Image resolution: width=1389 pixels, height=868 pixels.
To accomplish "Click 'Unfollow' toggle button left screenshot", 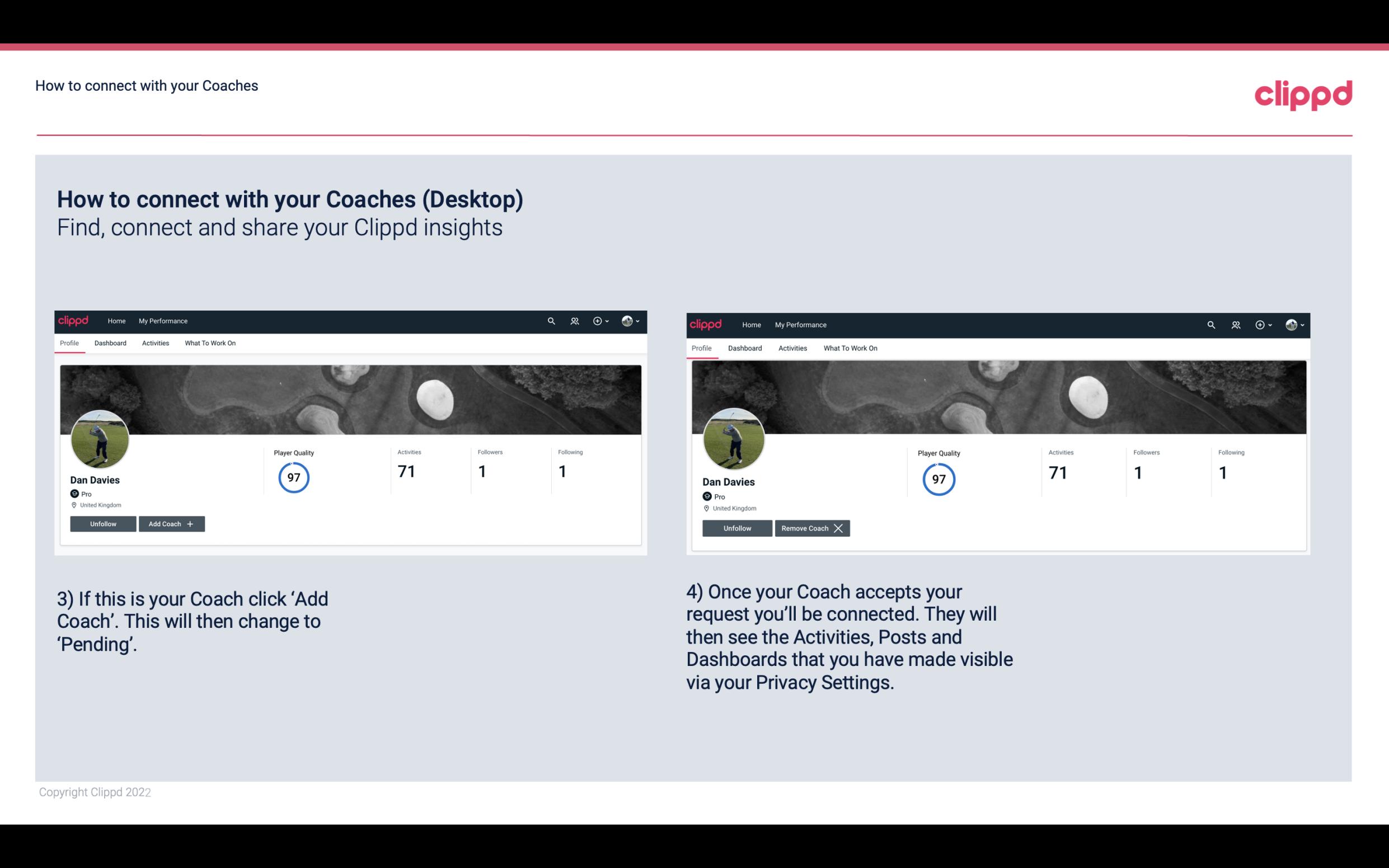I will 103,524.
